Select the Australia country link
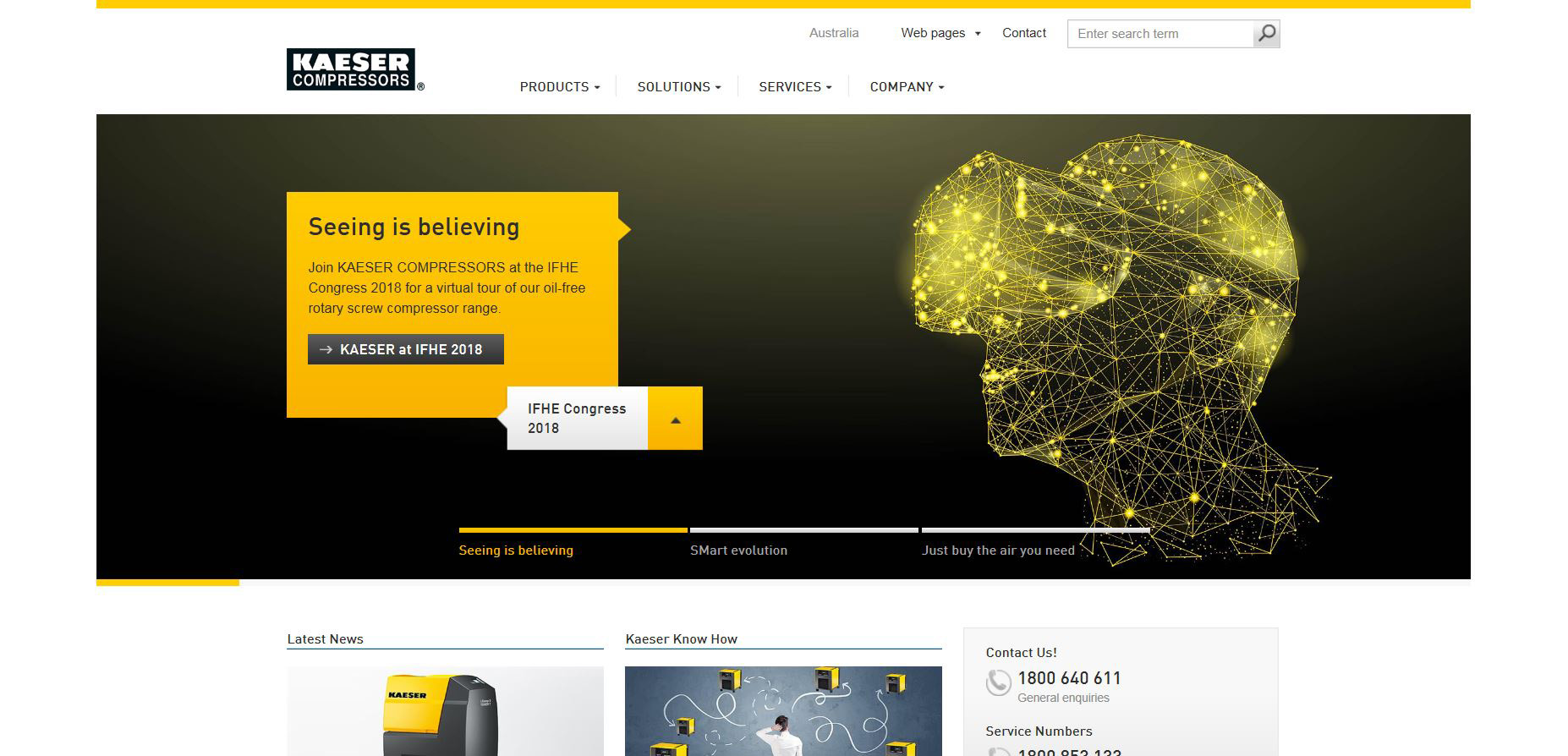1568x756 pixels. pos(834,33)
